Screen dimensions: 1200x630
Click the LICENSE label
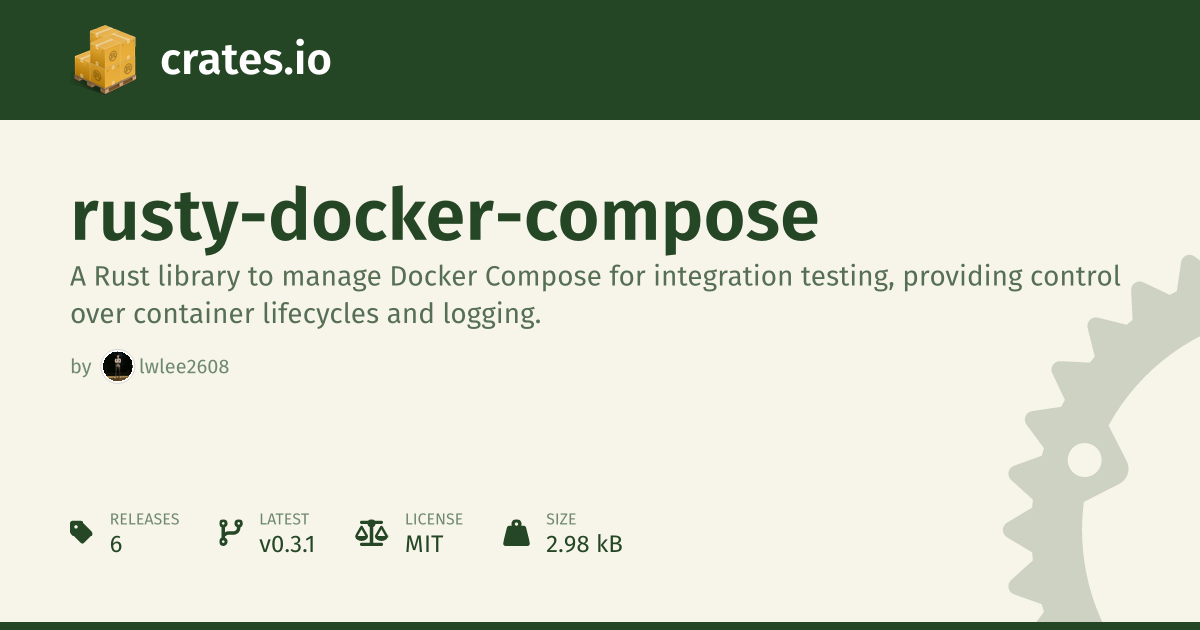(x=434, y=519)
